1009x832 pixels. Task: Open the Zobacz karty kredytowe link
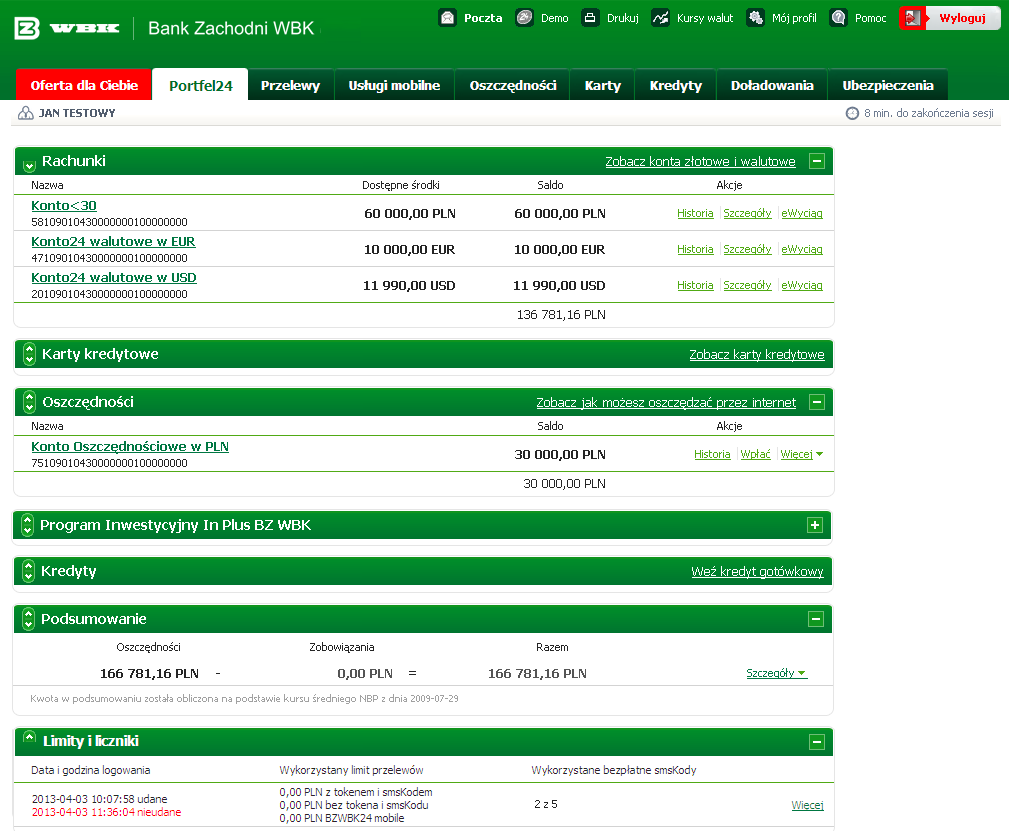click(x=757, y=355)
